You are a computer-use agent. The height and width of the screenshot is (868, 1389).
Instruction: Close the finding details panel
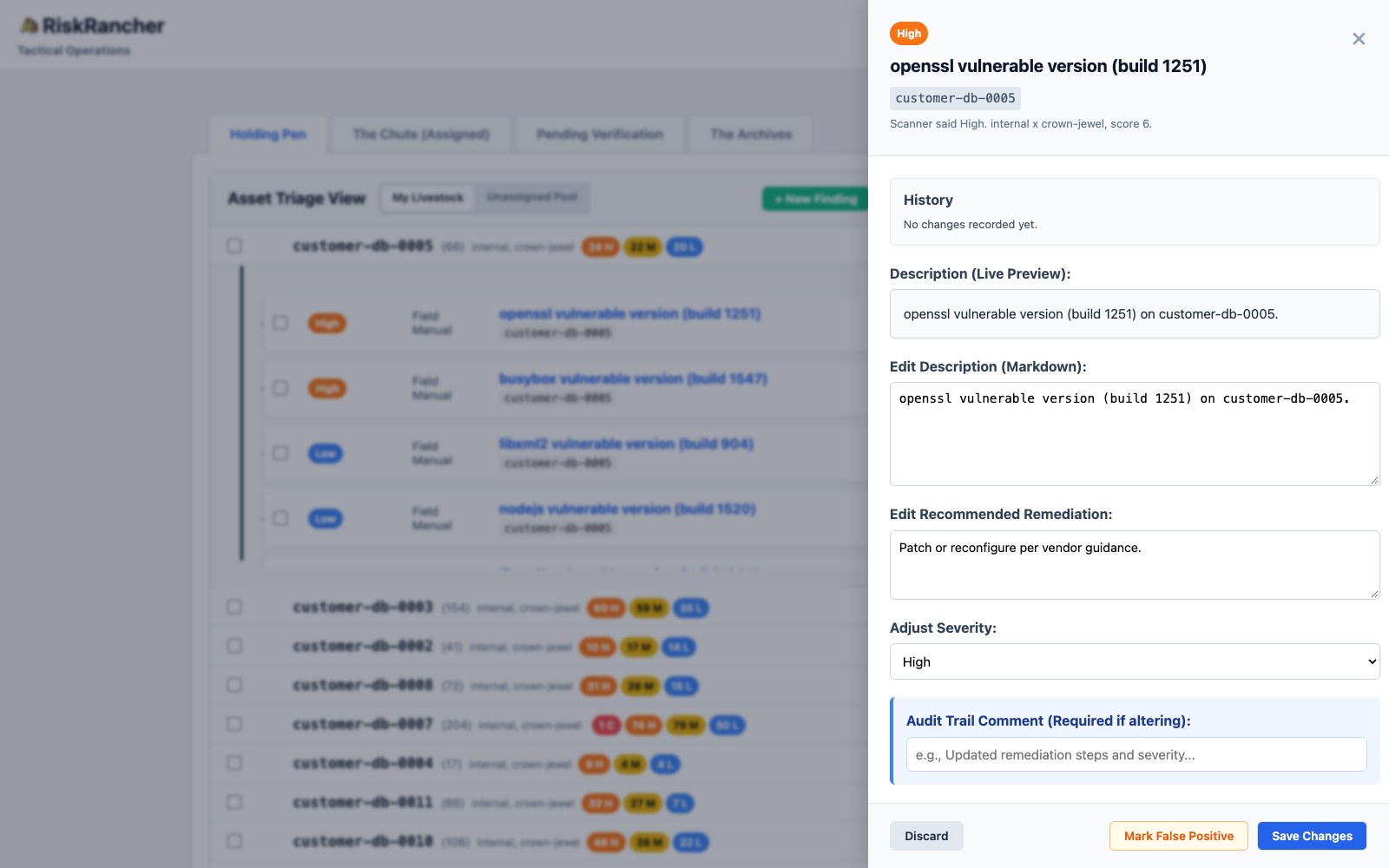click(x=1359, y=39)
